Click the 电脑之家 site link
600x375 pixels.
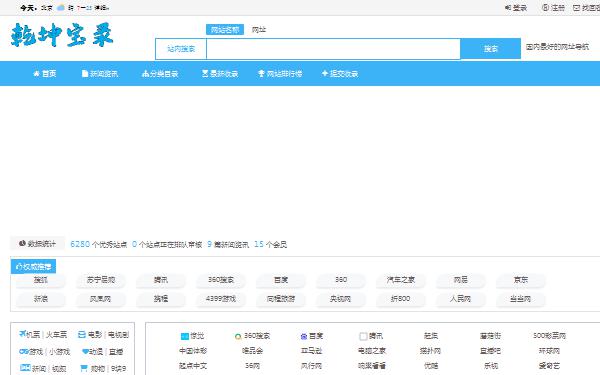point(372,351)
